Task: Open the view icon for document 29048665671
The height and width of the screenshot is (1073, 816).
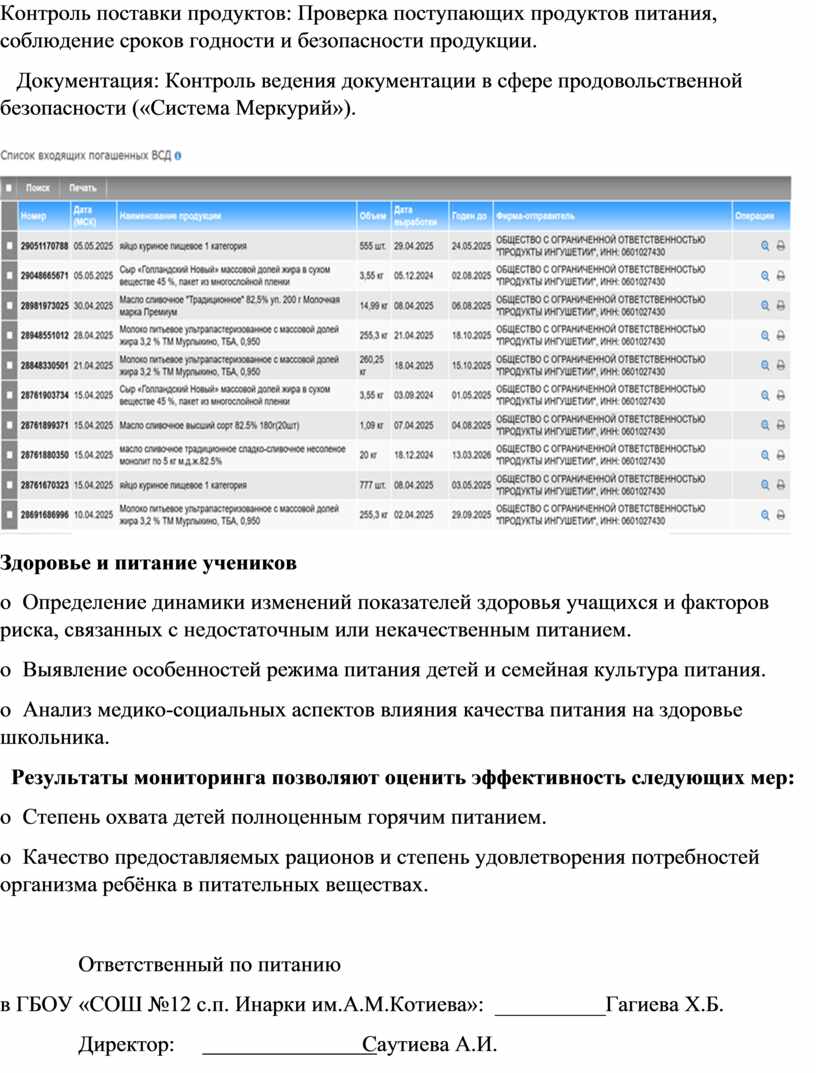Action: pos(765,275)
